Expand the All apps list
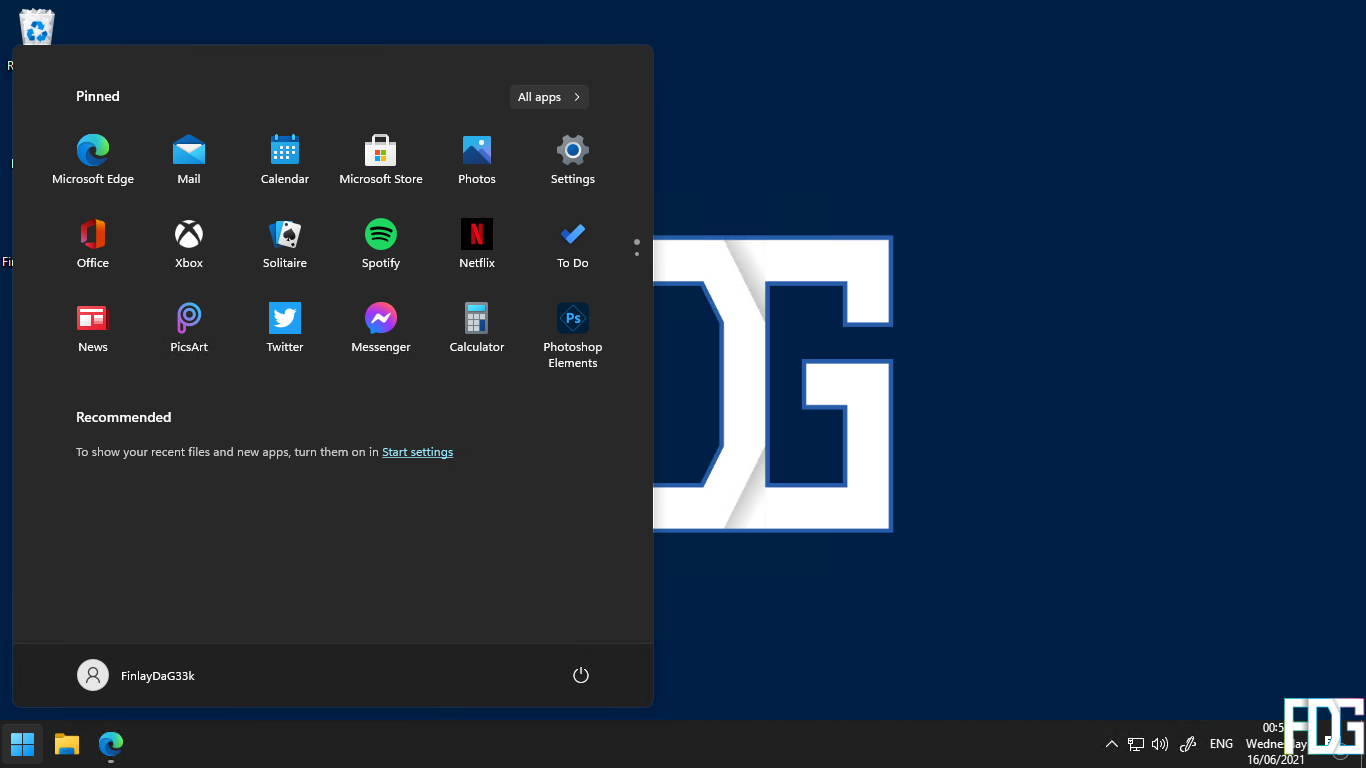The image size is (1366, 768). pyautogui.click(x=549, y=97)
